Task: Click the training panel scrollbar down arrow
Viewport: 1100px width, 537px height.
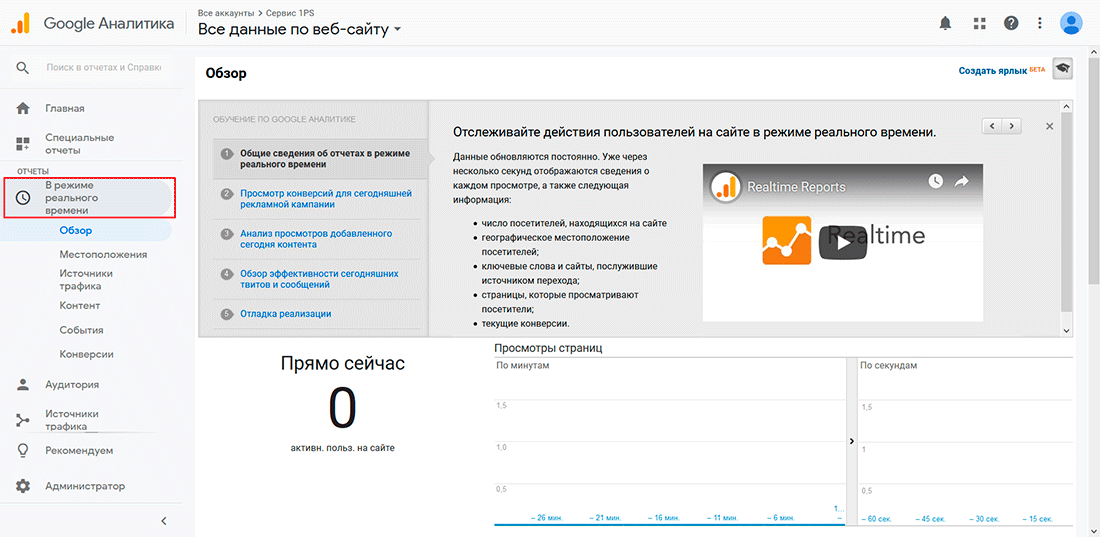Action: click(1066, 330)
